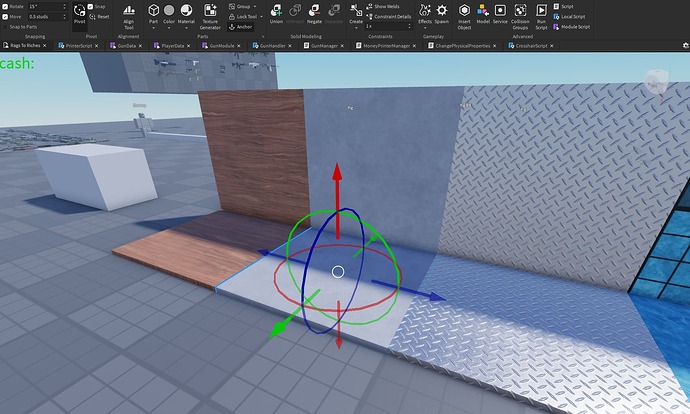This screenshot has height=414, width=690.
Task: Switch to the Rags To Riches tab
Action: [x=25, y=46]
